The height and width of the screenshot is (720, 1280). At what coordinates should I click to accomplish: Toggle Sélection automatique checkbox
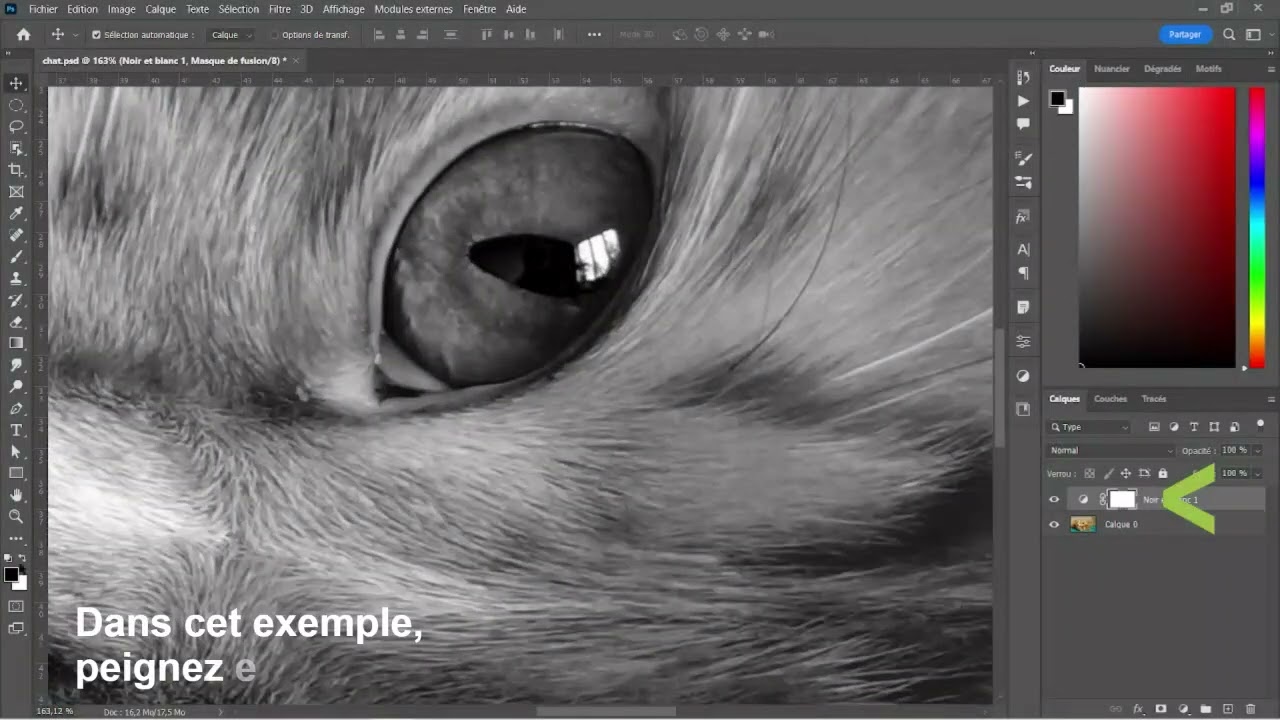[96, 34]
